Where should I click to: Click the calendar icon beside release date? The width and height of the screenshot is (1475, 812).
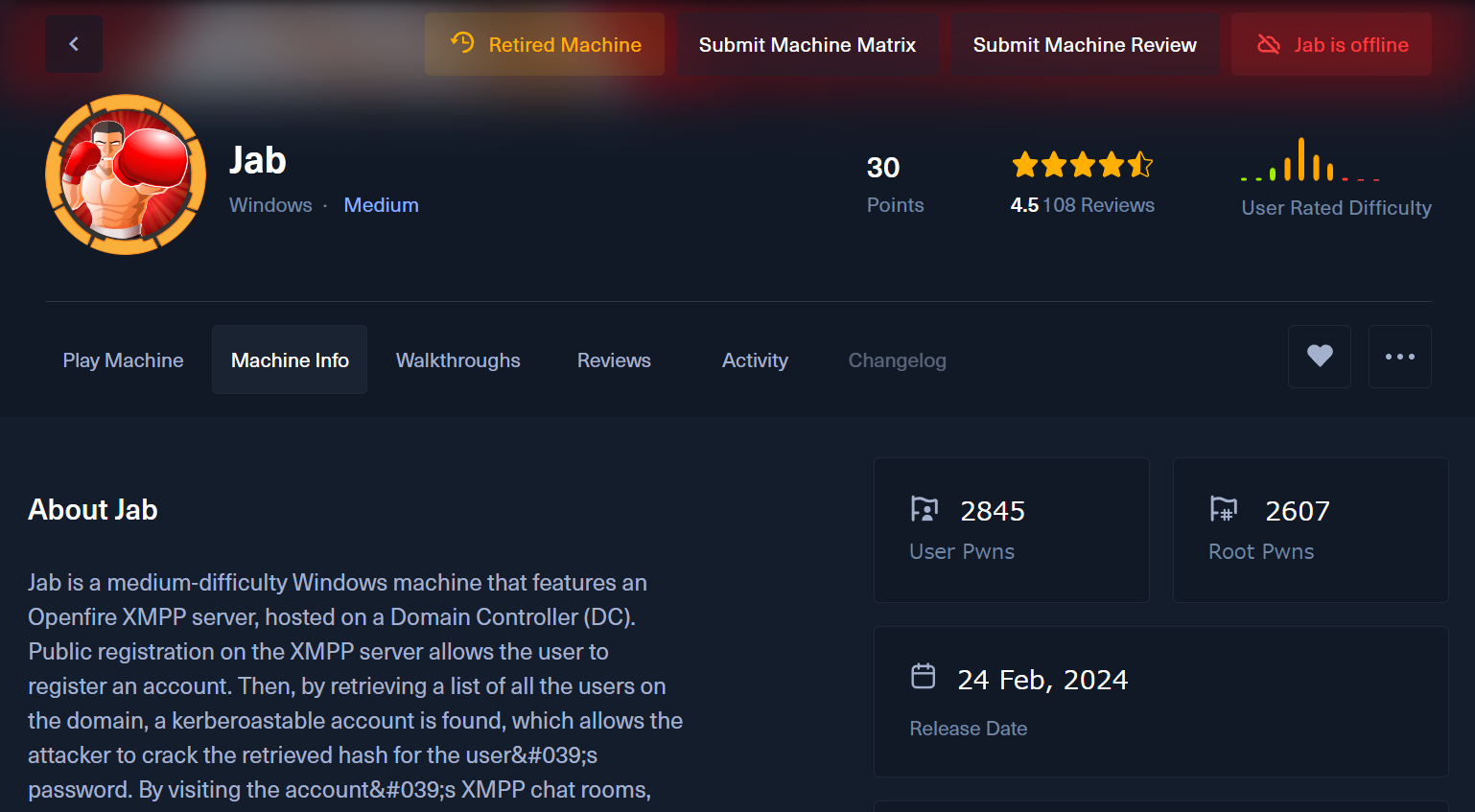click(924, 676)
